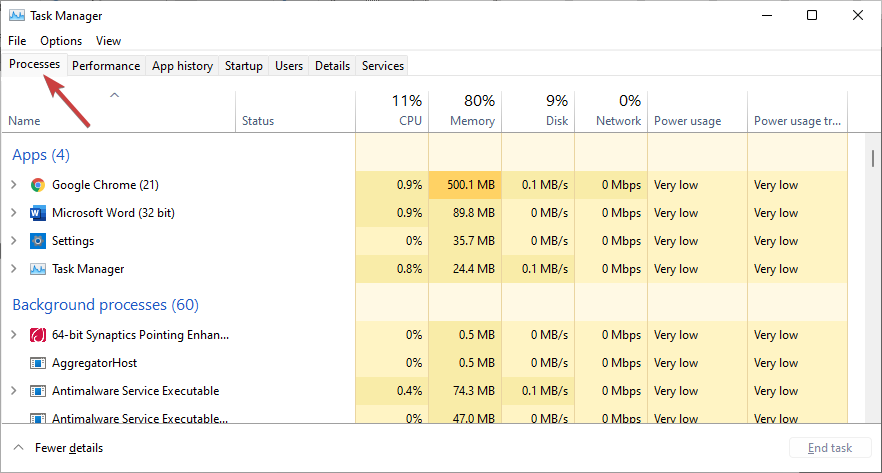Switch to the Performance tab
This screenshot has height=473, width=882.
click(106, 66)
